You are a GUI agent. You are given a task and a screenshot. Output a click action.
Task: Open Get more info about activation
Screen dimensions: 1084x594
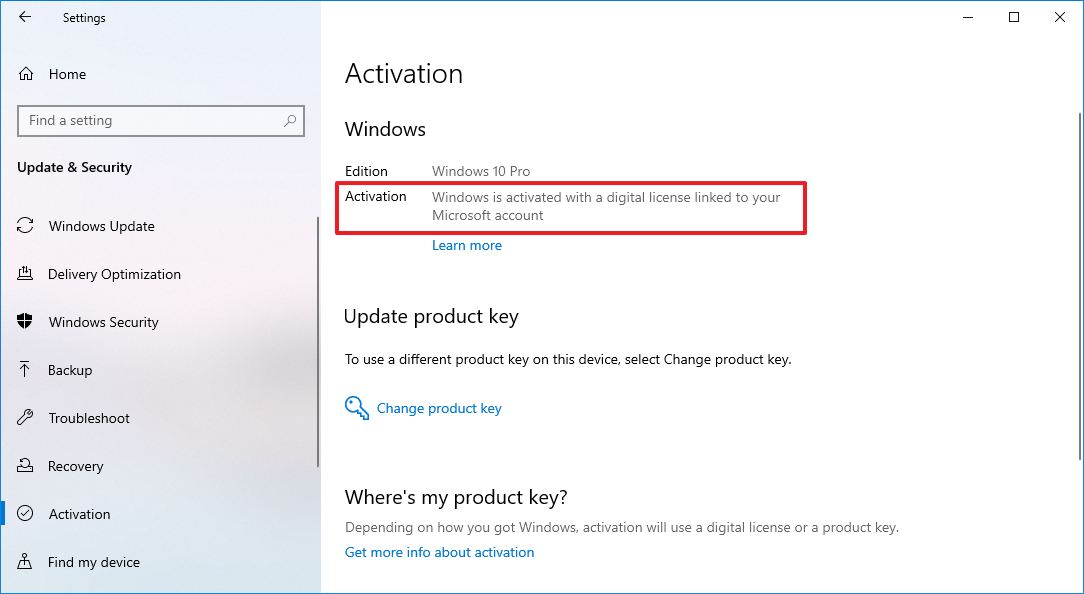439,552
